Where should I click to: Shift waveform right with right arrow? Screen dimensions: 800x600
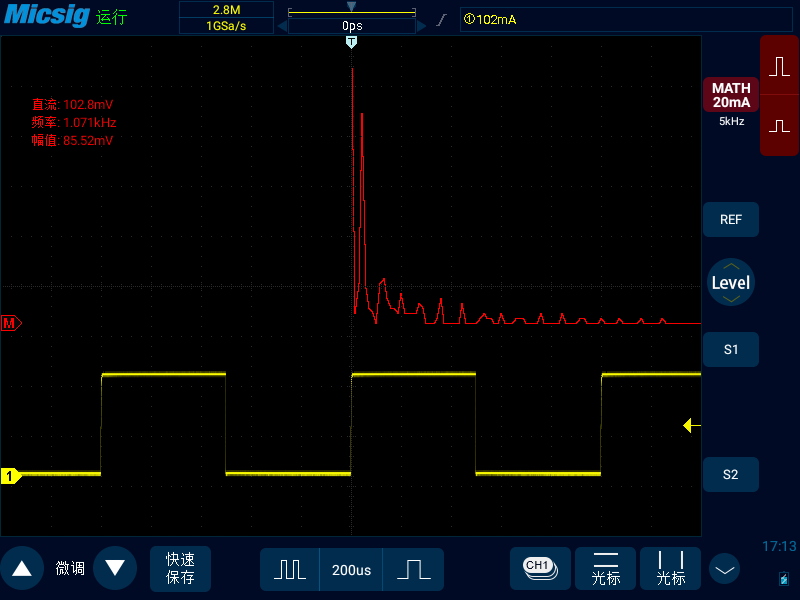tap(421, 26)
